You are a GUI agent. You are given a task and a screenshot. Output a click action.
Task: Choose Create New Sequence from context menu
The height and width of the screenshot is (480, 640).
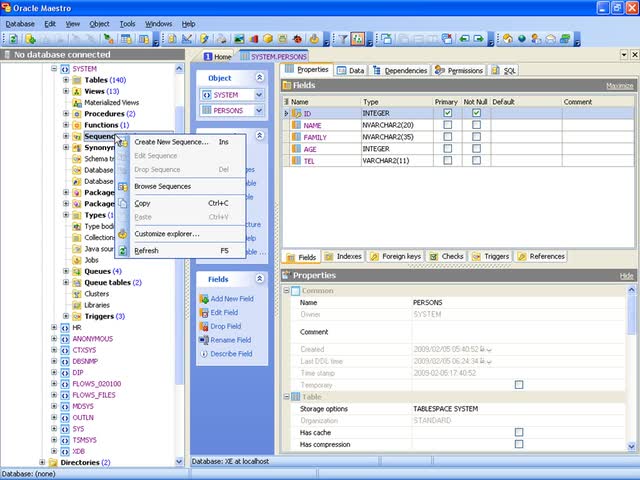click(171, 142)
